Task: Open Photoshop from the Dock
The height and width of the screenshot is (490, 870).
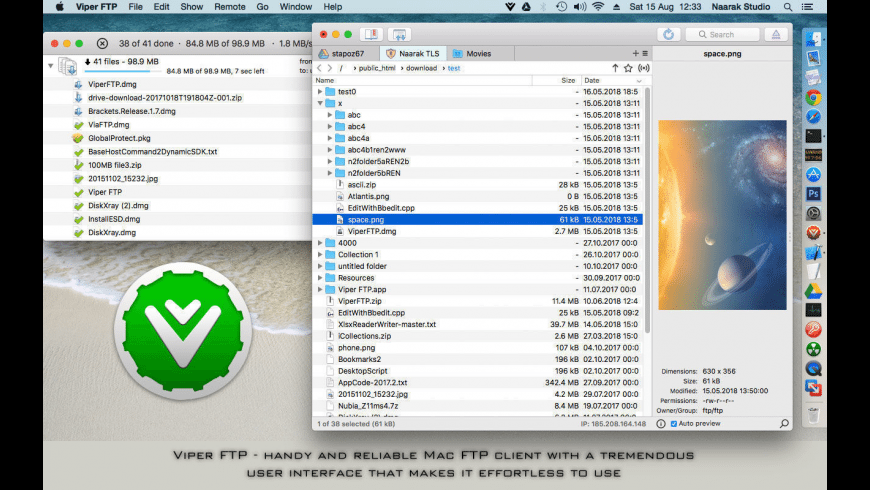Action: (x=813, y=194)
